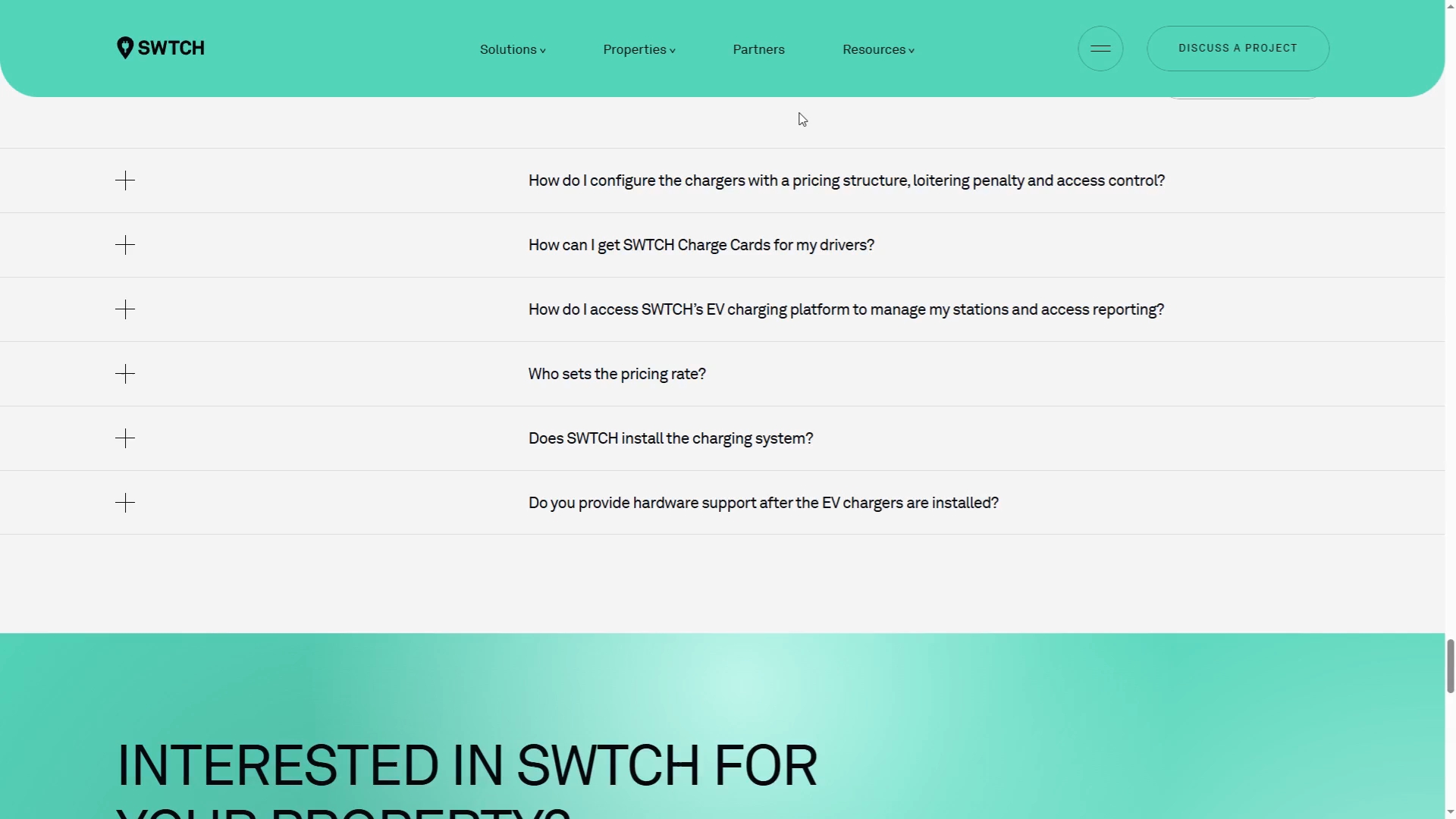This screenshot has width=1456, height=819.
Task: Open the Resources dropdown menu
Action: 878,49
